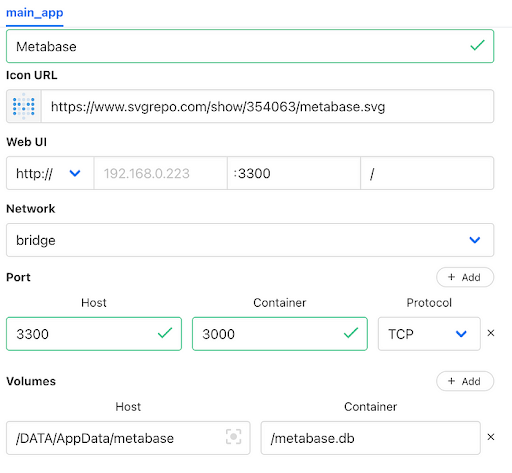Click the Web UI label

pyautogui.click(x=27, y=142)
